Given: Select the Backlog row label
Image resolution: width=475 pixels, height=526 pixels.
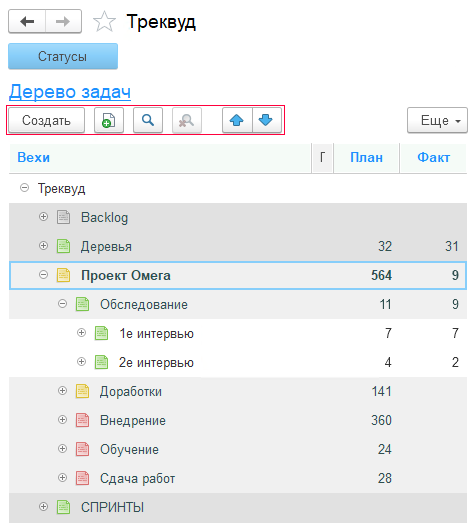Looking at the screenshot, I should (x=104, y=217).
